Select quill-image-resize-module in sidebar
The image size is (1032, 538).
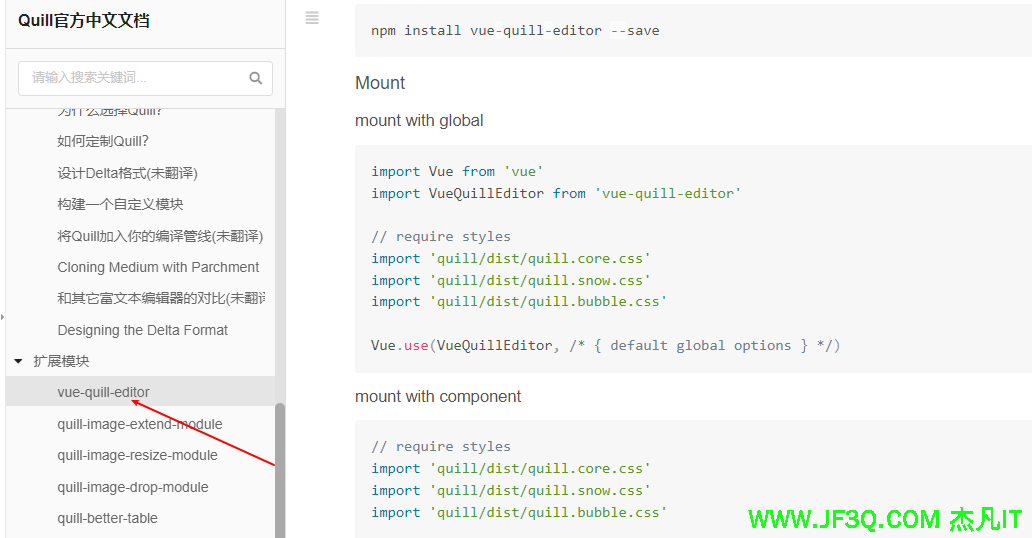tap(137, 455)
